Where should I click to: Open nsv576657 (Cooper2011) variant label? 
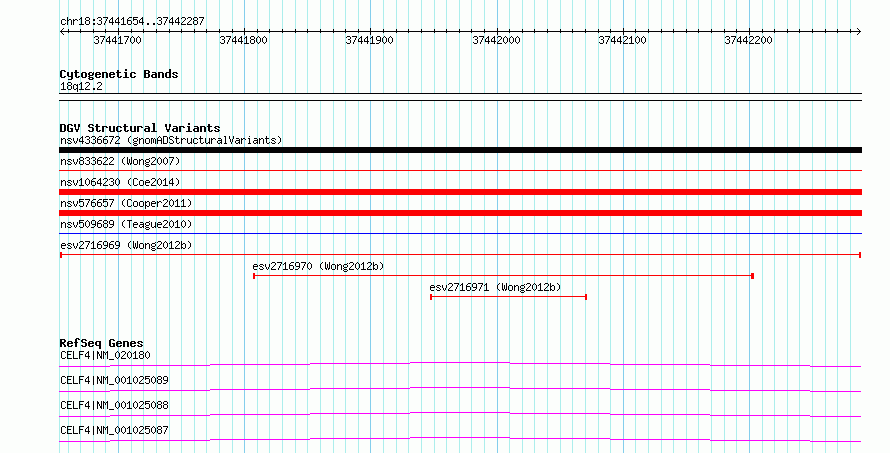click(126, 203)
